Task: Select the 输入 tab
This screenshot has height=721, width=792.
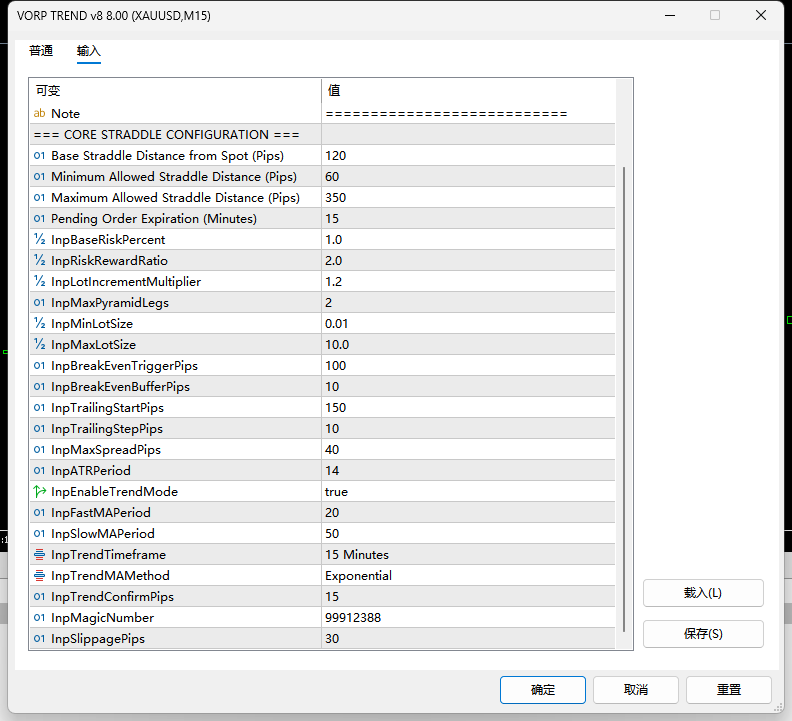Action: 89,51
